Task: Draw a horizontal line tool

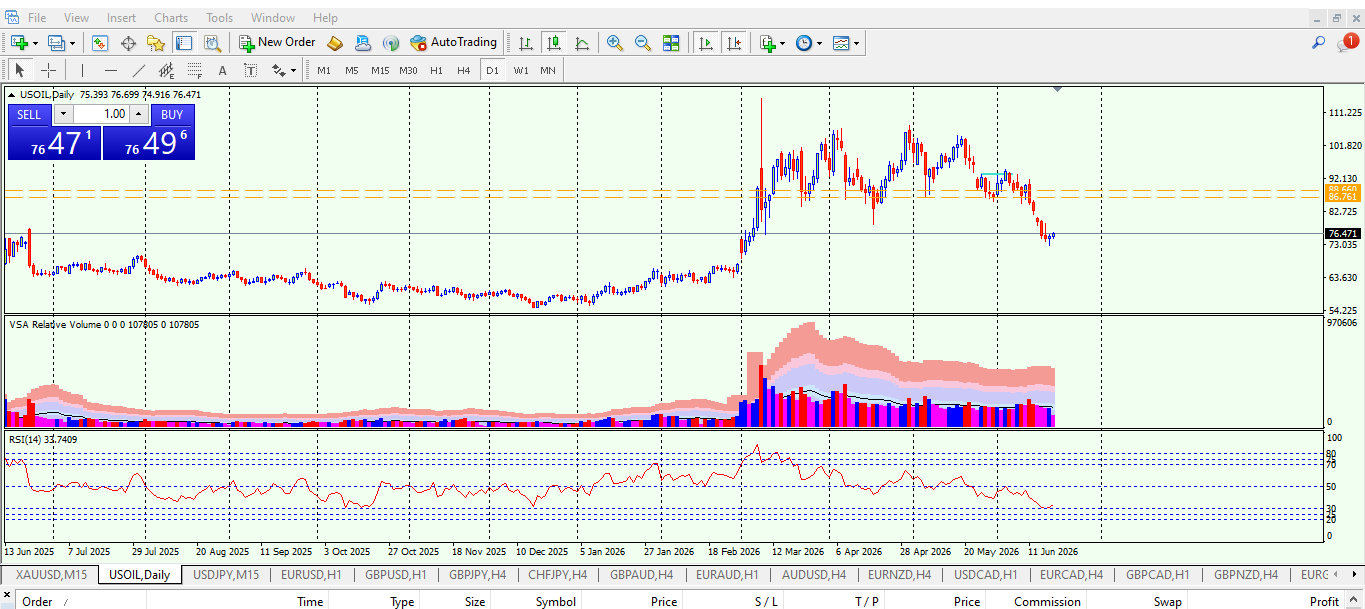Action: pyautogui.click(x=110, y=70)
